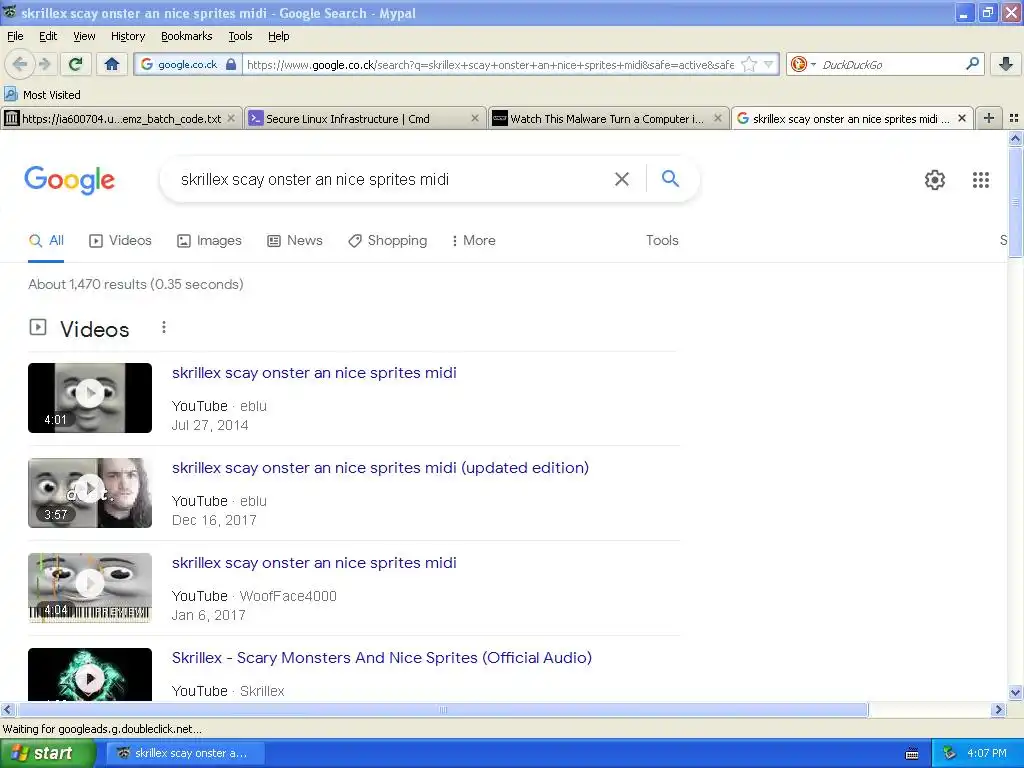
Task: Submit search with blue magnifier icon
Action: (670, 178)
